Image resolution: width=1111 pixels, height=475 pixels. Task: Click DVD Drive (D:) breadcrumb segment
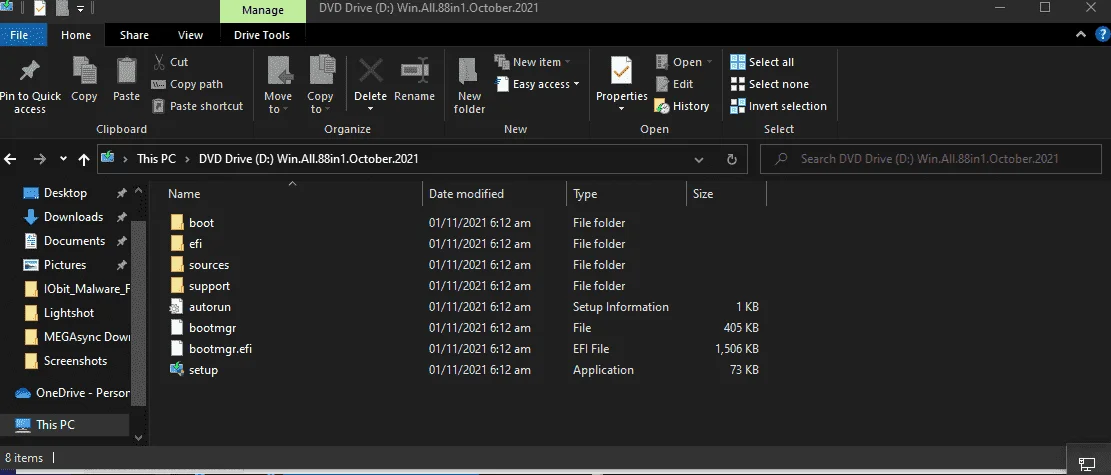tap(308, 159)
